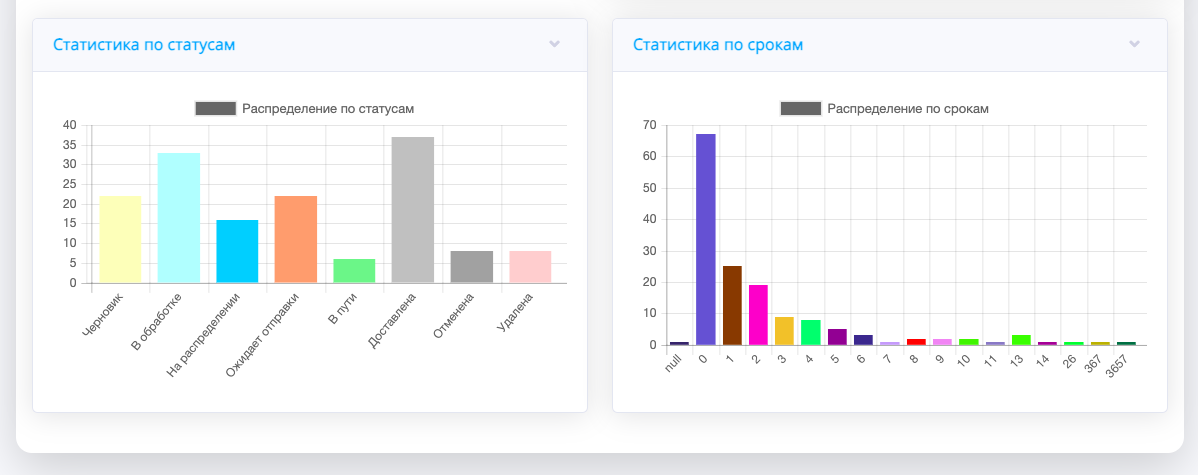The image size is (1198, 475).
Task: Select the gold bar for 3 days
Action: tap(784, 331)
